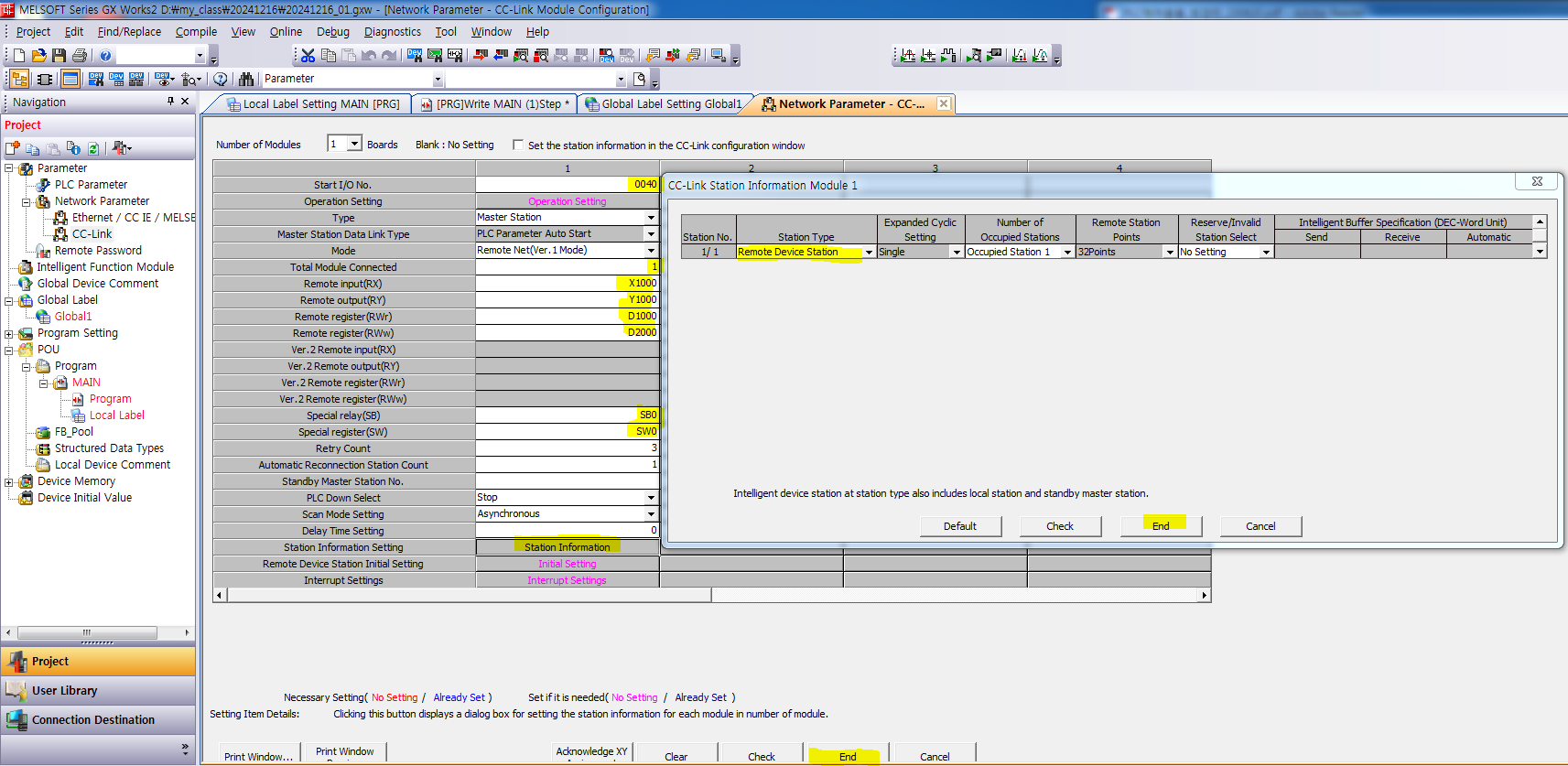Click the Copy icon in toolbar

(x=329, y=56)
